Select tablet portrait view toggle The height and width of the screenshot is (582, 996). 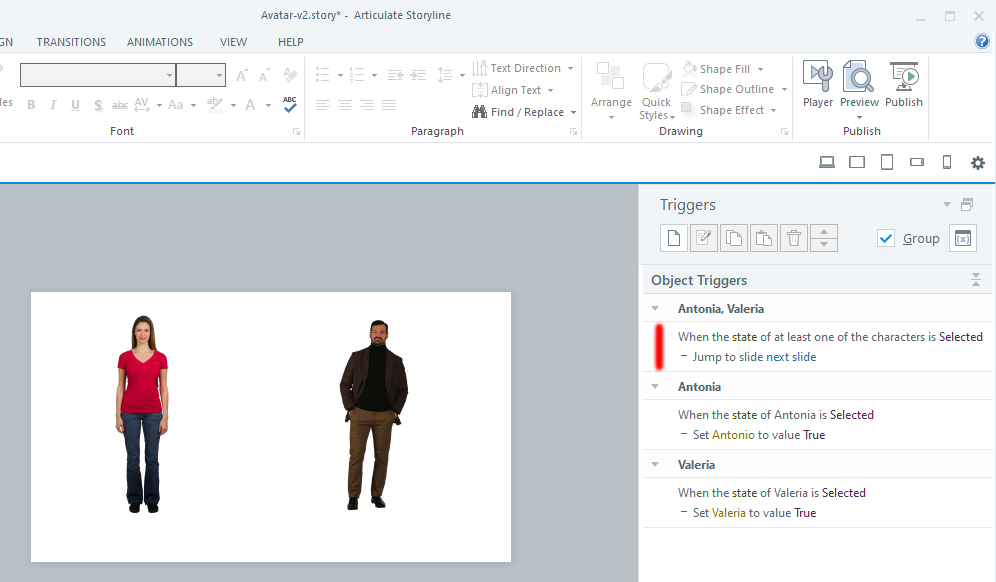coord(887,163)
